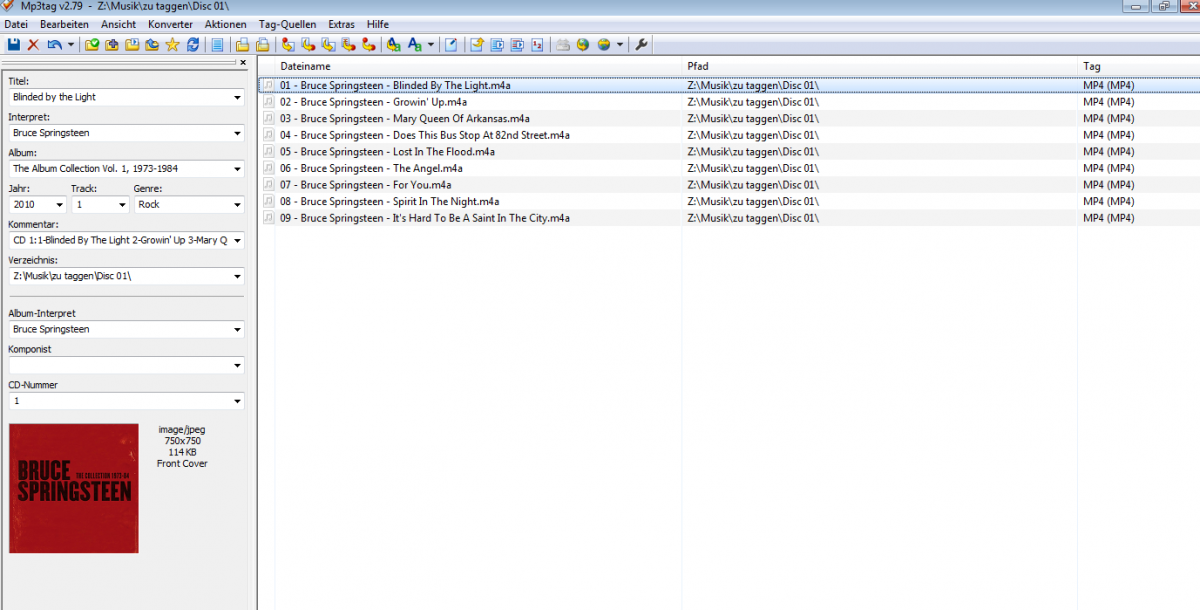Expand the Genre dropdown
This screenshot has height=610, width=1200.
click(238, 204)
